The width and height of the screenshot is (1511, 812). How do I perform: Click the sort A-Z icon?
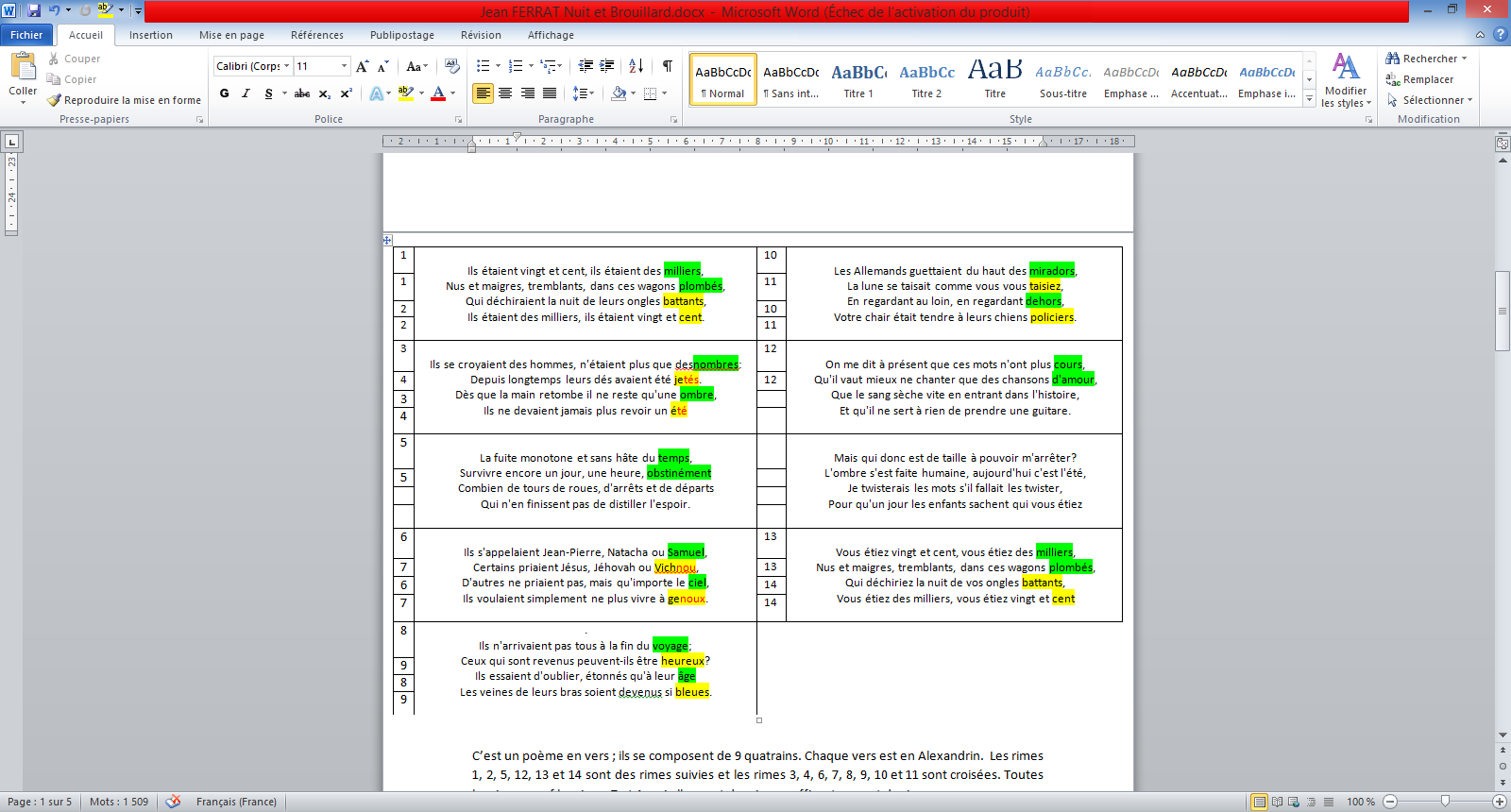pos(636,66)
